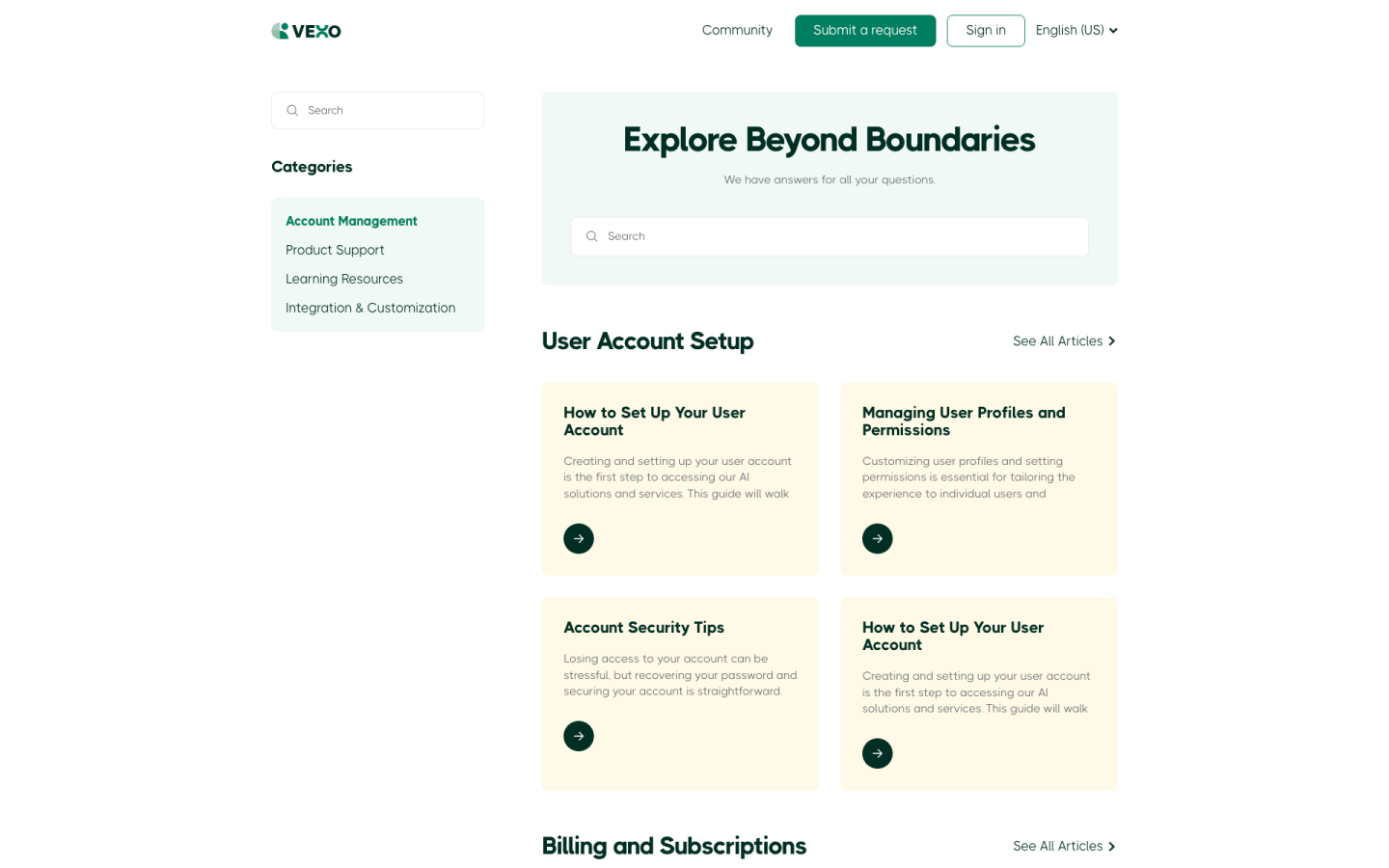
Task: Open Account Security Tips article title
Action: pos(643,628)
